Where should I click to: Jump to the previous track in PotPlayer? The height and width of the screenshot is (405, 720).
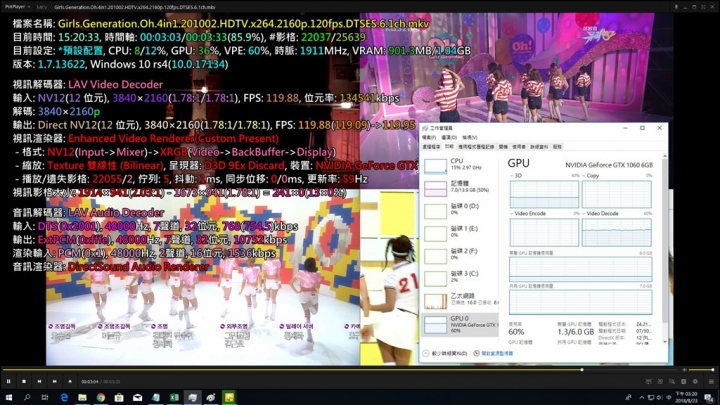click(39, 381)
